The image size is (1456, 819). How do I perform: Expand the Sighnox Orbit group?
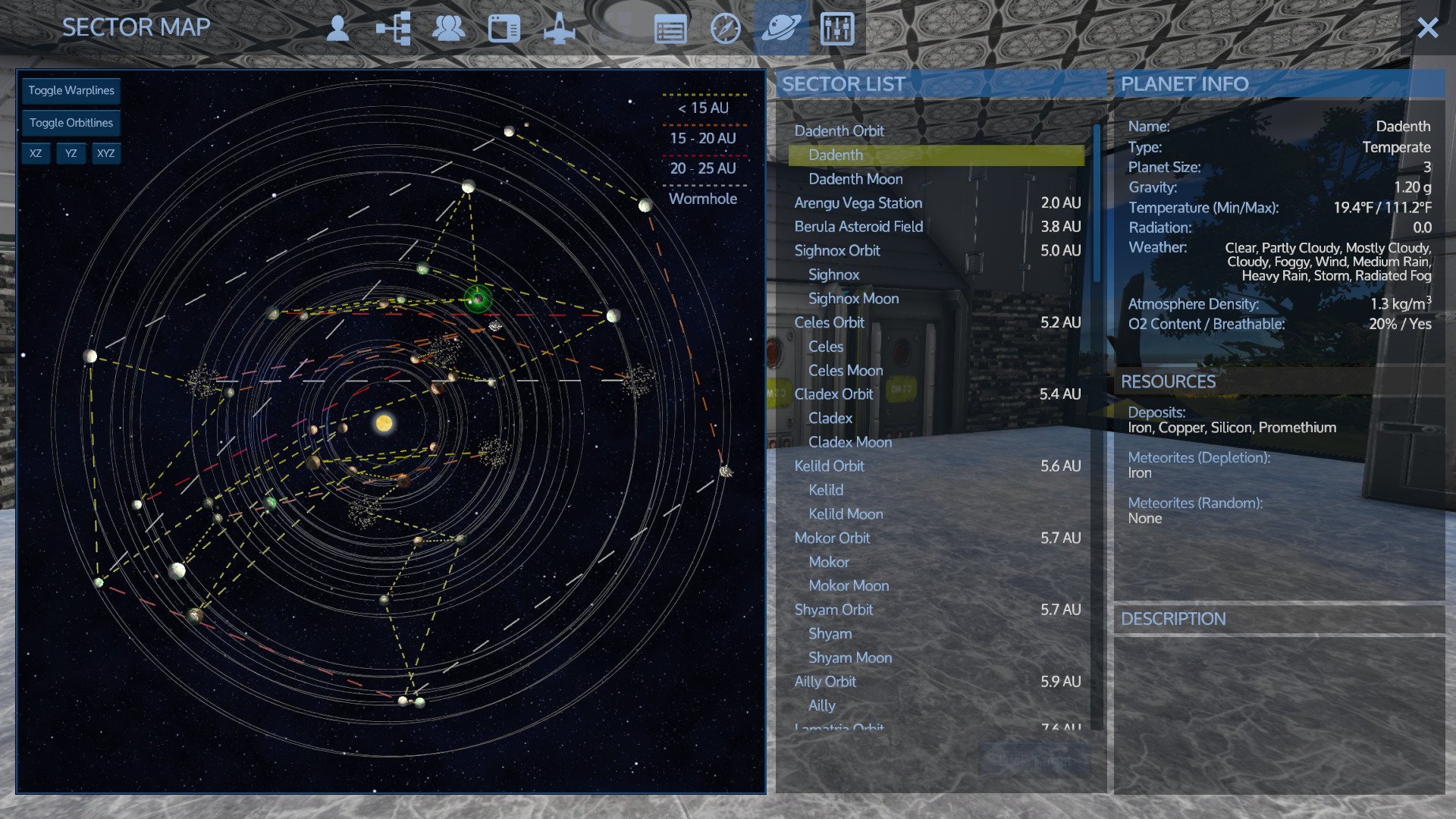(x=837, y=250)
